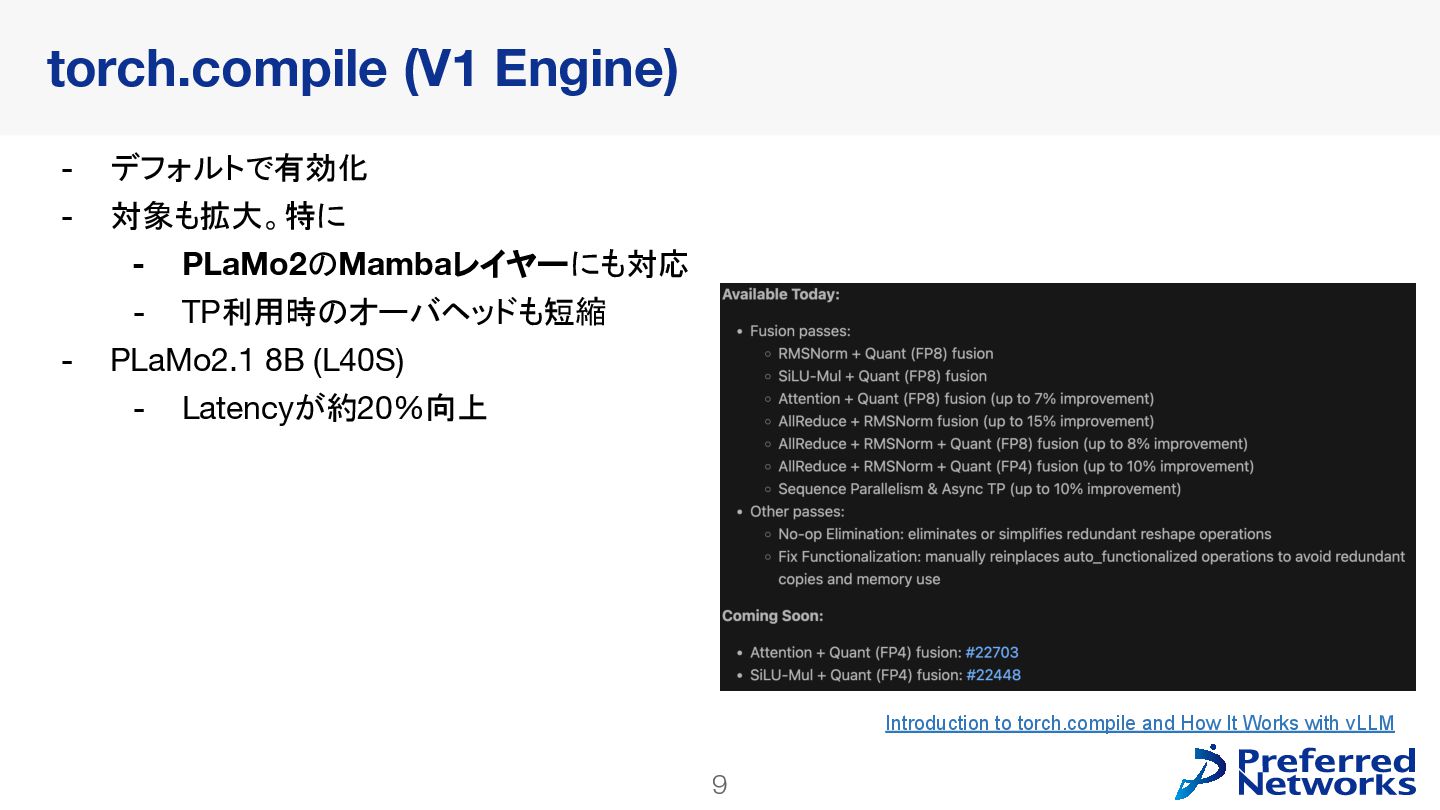Select the 'PLaMo2.1 8B (L40S)' bullet
The image size is (1440, 810).
(x=257, y=361)
